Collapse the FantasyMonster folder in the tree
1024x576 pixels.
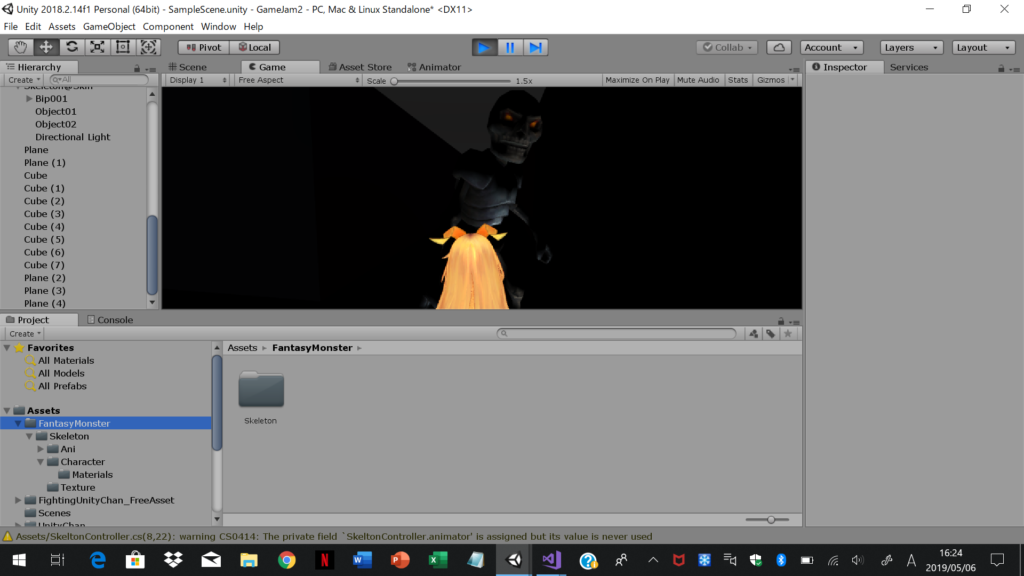point(18,424)
